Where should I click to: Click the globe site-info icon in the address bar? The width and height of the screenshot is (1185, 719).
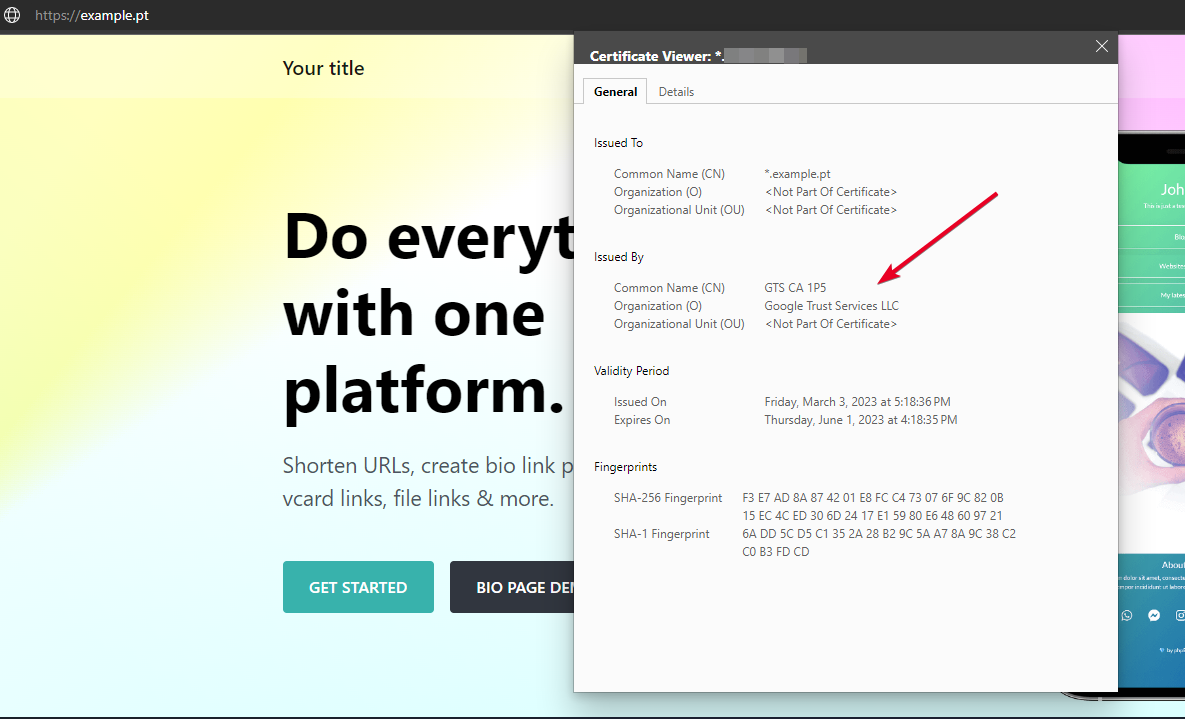click(x=12, y=15)
